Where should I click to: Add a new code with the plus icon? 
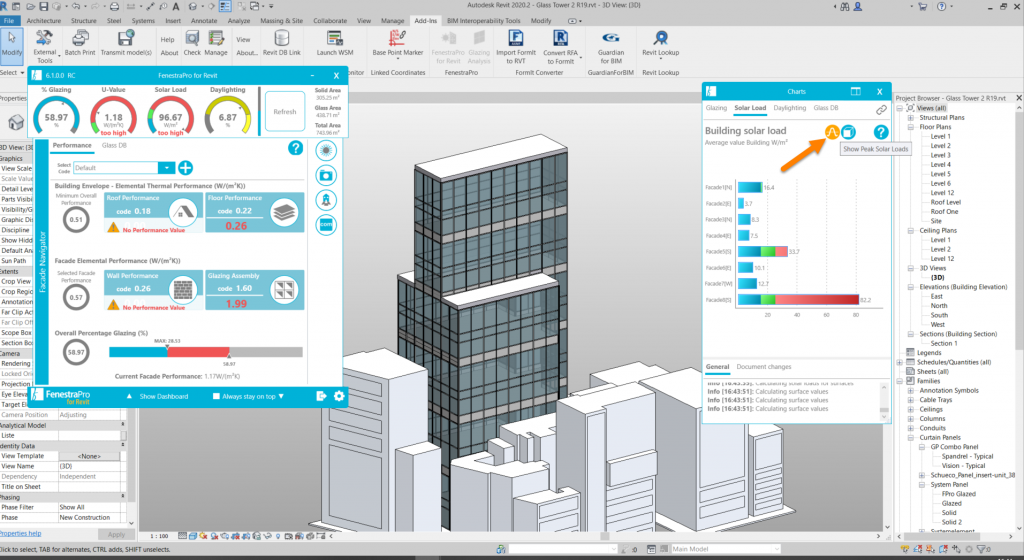click(185, 168)
